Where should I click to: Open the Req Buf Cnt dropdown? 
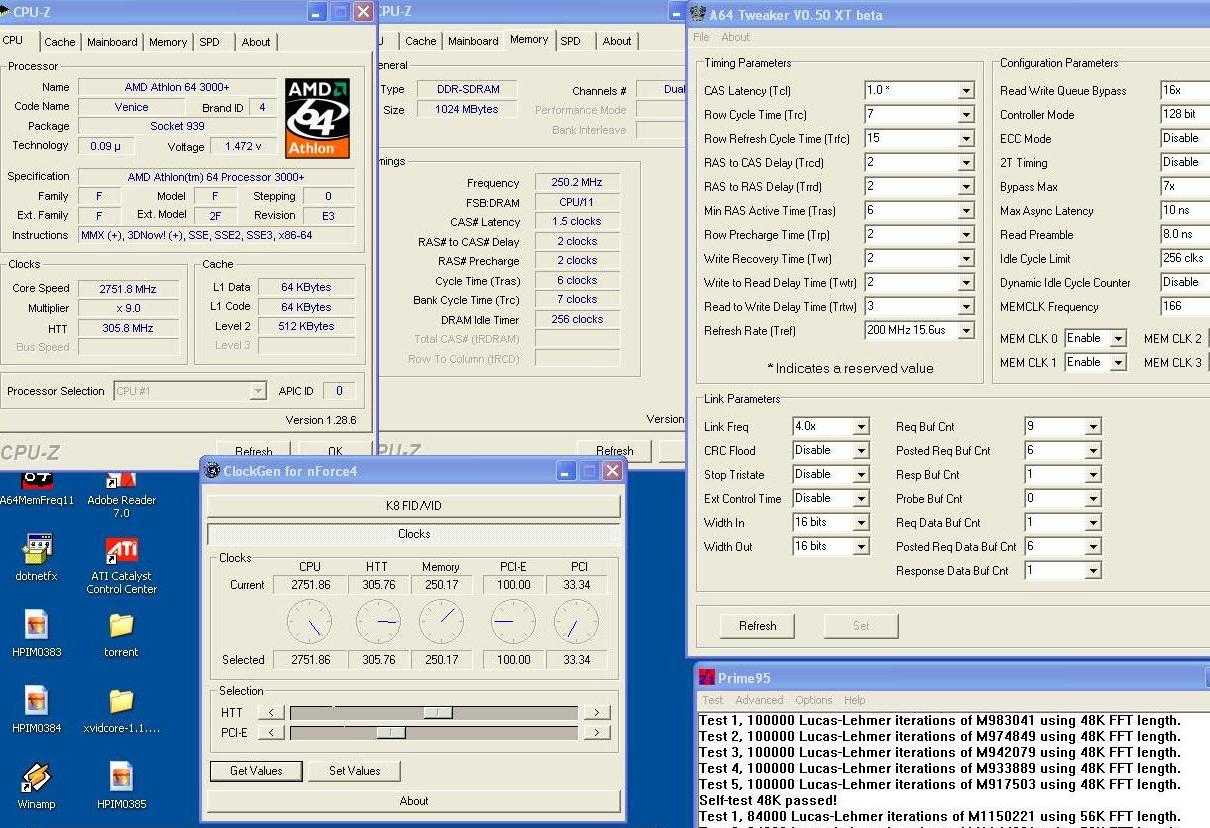1093,427
